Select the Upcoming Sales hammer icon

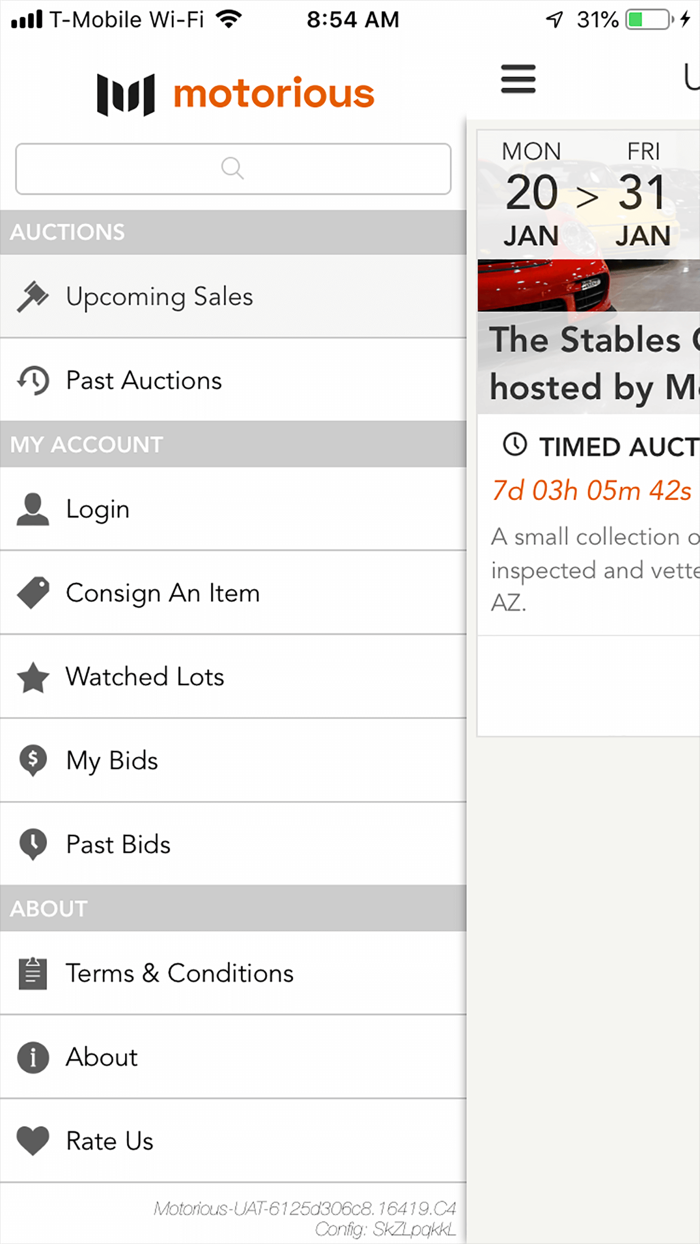click(x=33, y=296)
